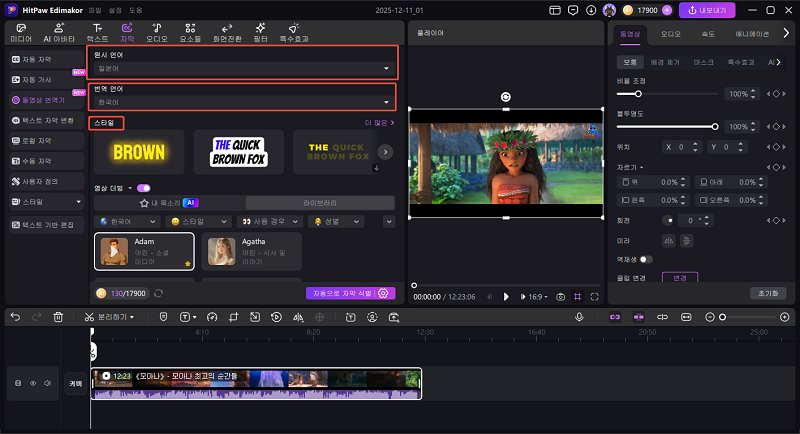Open the 성별 gender filter dropdown
The image size is (800, 434).
tap(336, 221)
